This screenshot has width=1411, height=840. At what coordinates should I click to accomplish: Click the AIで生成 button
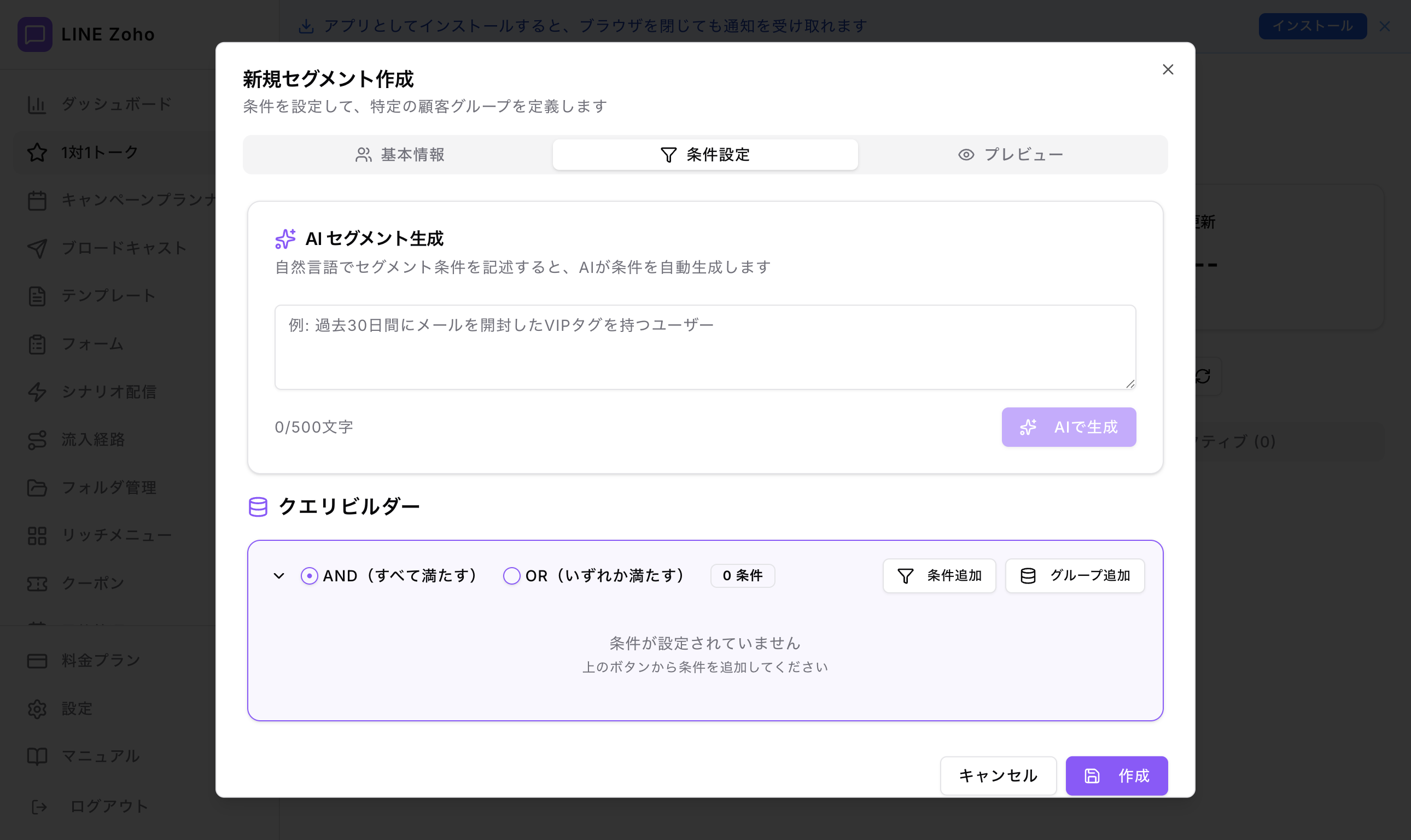(1068, 427)
